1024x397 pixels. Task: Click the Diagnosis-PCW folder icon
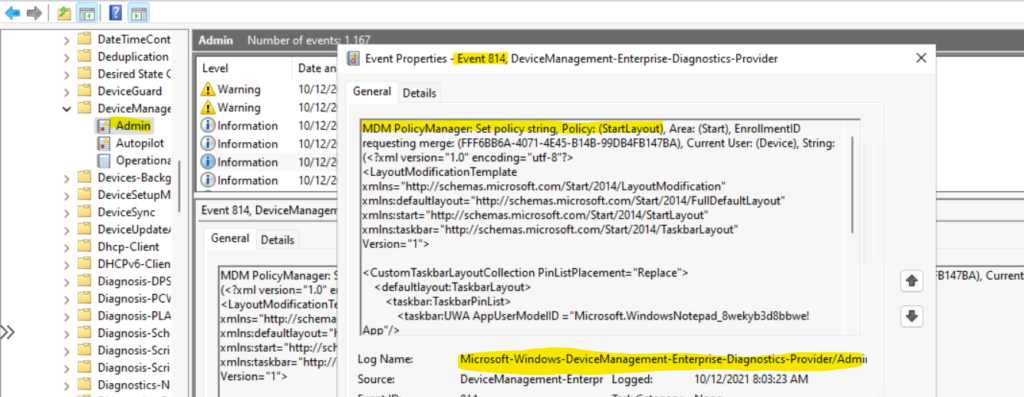tap(84, 298)
